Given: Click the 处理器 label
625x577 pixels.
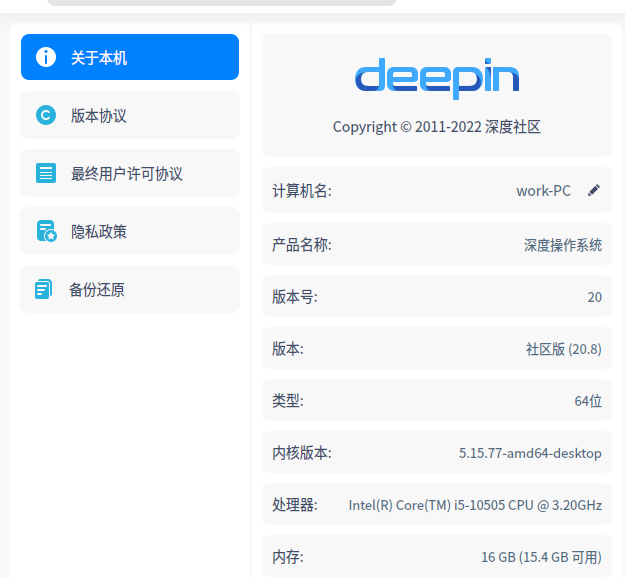Looking at the screenshot, I should 295,505.
